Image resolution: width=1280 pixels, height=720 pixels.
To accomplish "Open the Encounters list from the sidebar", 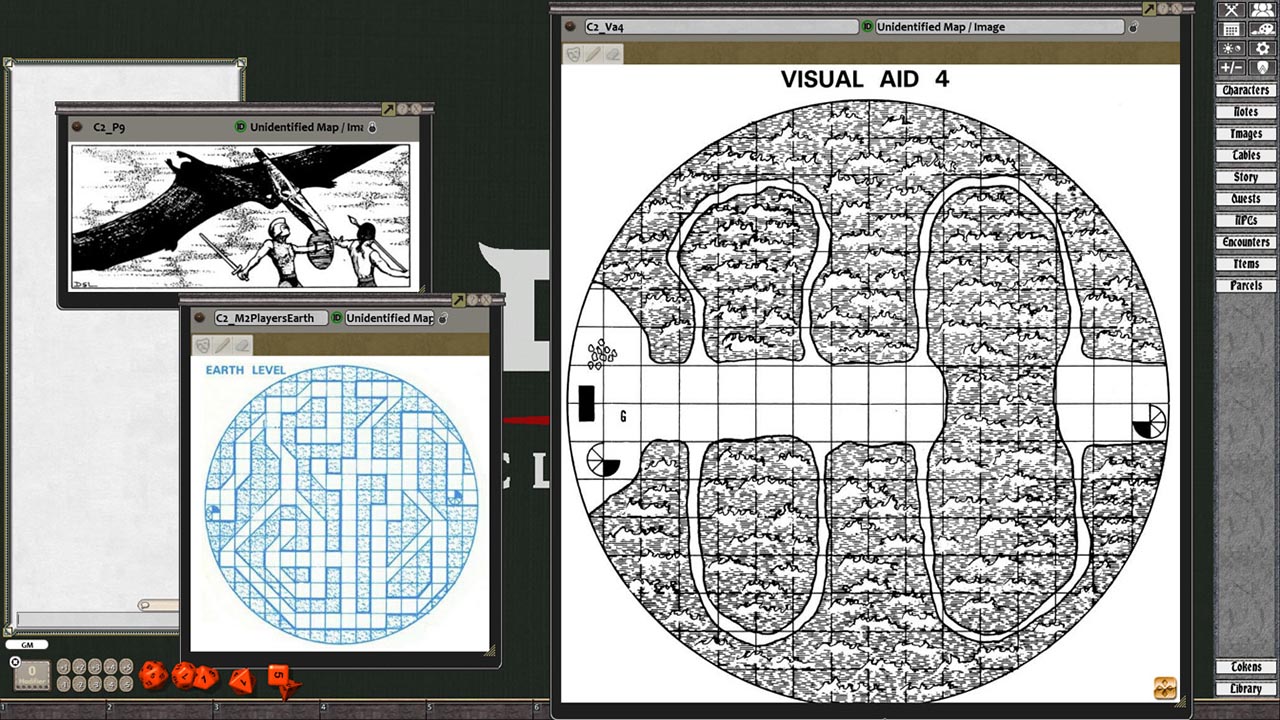I will 1245,242.
